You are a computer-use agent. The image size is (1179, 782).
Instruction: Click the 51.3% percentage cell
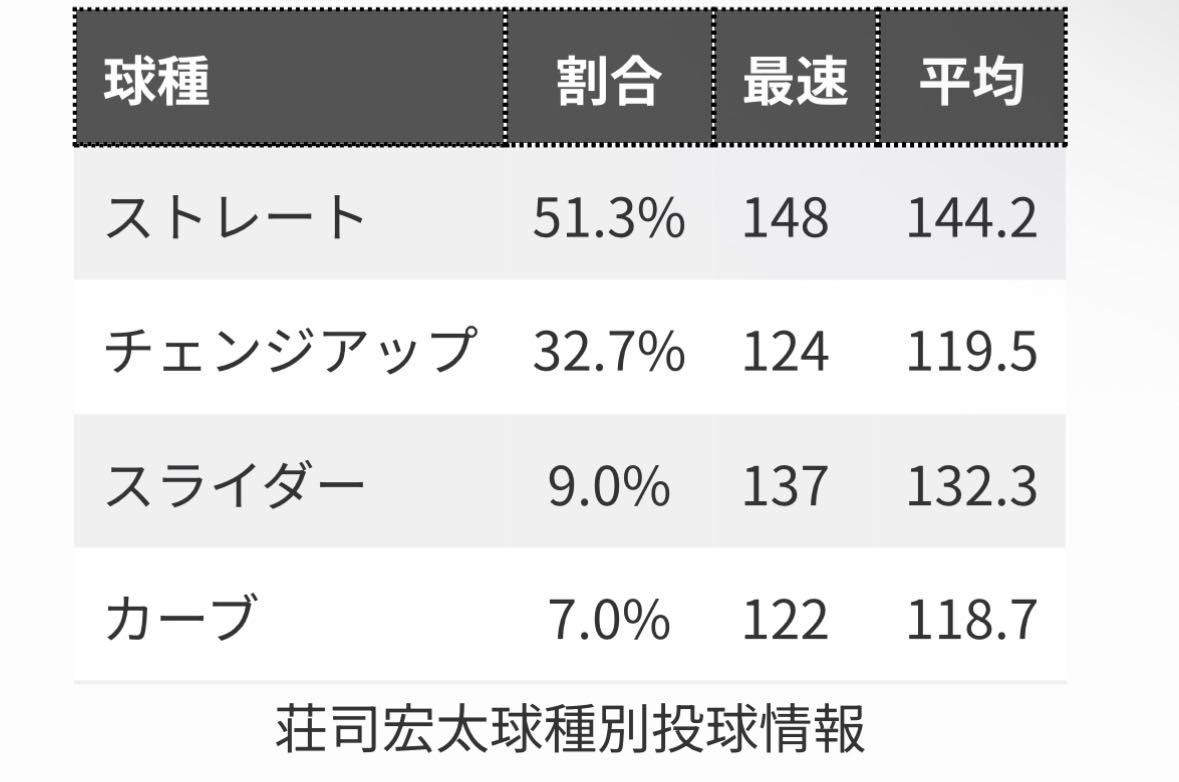[608, 217]
